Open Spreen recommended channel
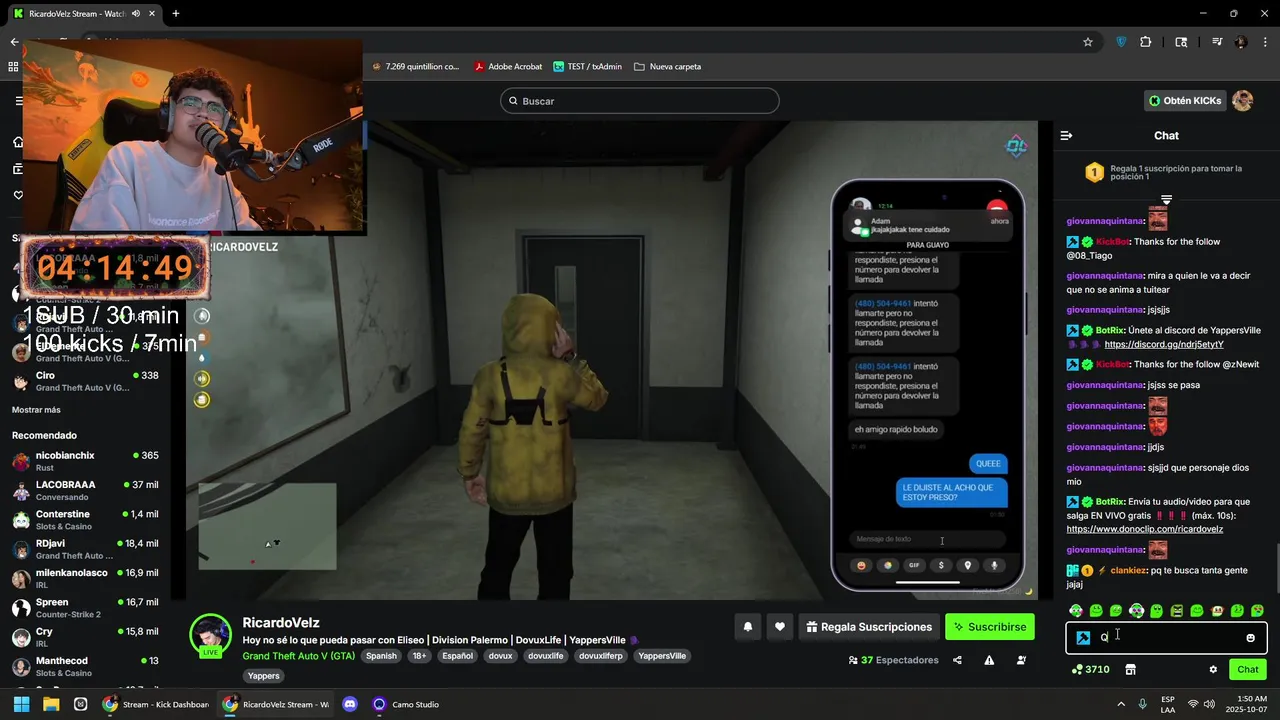The height and width of the screenshot is (720, 1280). tap(85, 608)
